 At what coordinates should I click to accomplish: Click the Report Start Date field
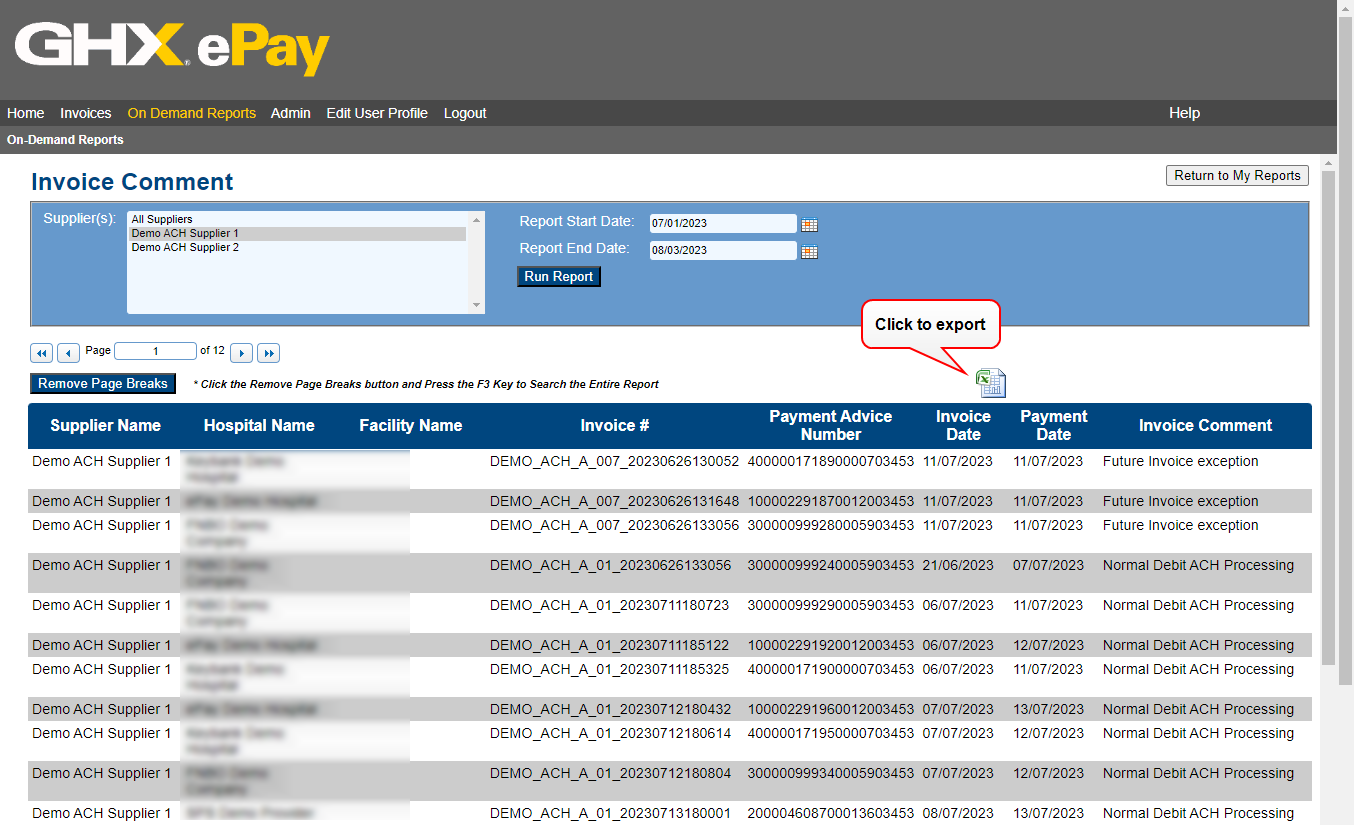722,224
